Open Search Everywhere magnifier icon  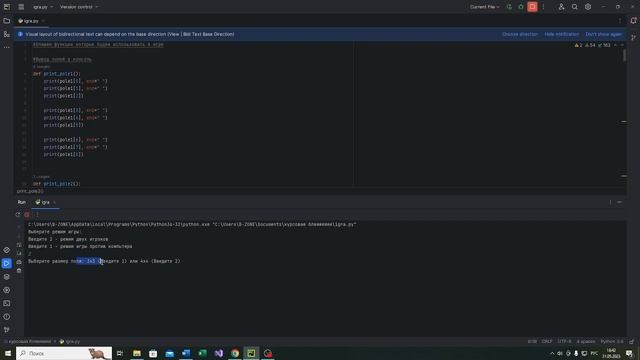575,7
